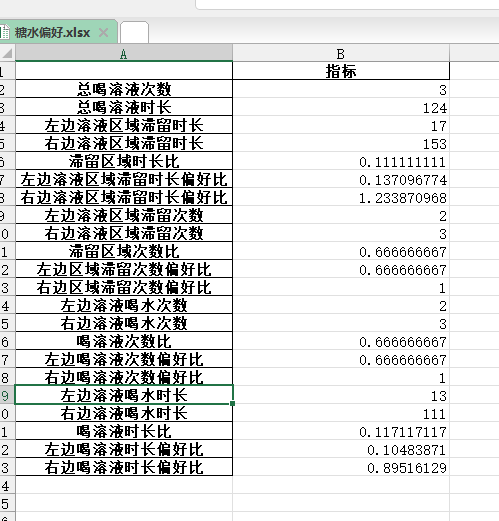Select the row header left of 总喝溶液次数
Screen dimensions: 499x521
(7, 89)
